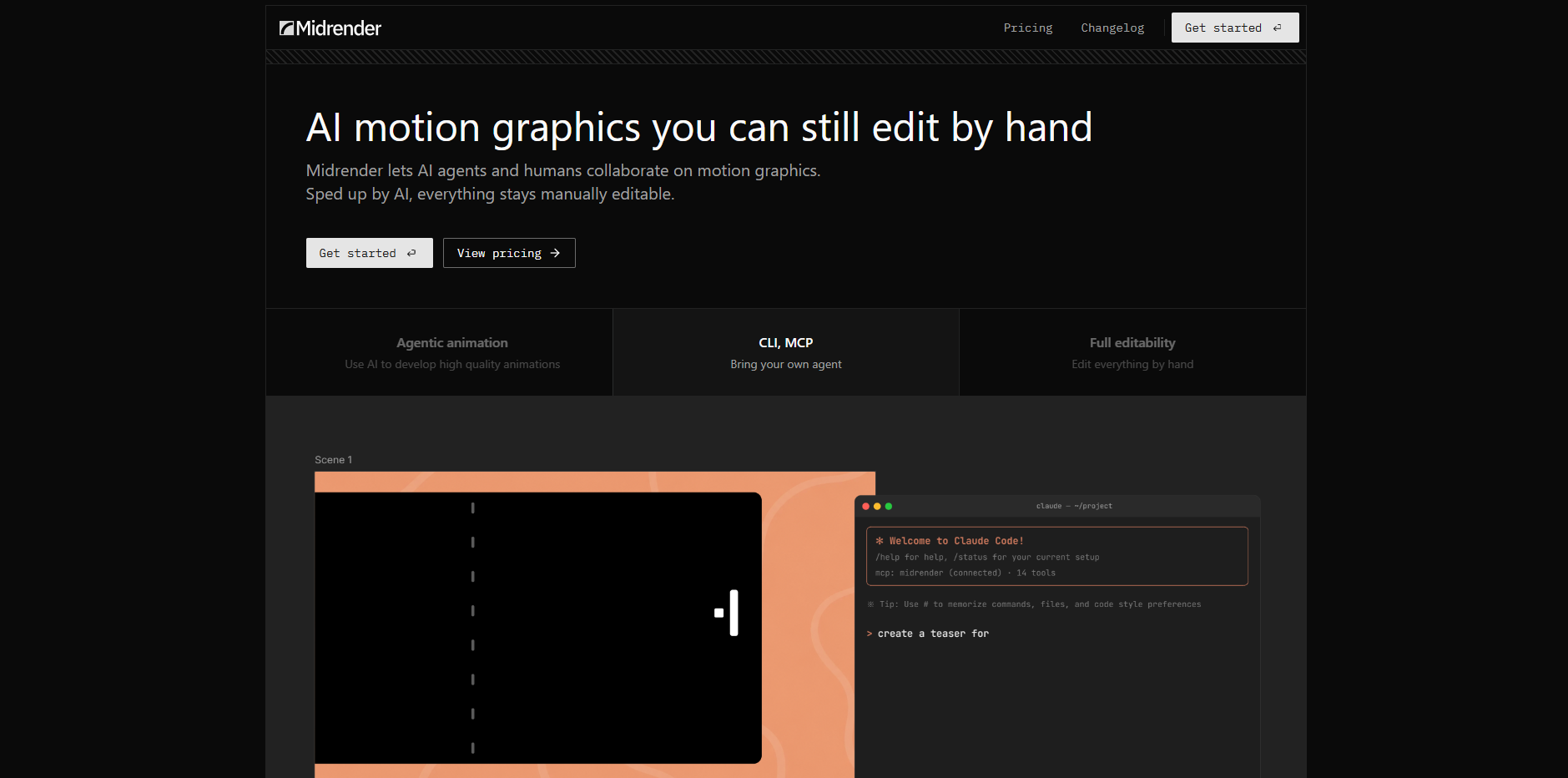Select the Full editability tab
Viewport: 1568px width, 778px height.
point(1132,352)
